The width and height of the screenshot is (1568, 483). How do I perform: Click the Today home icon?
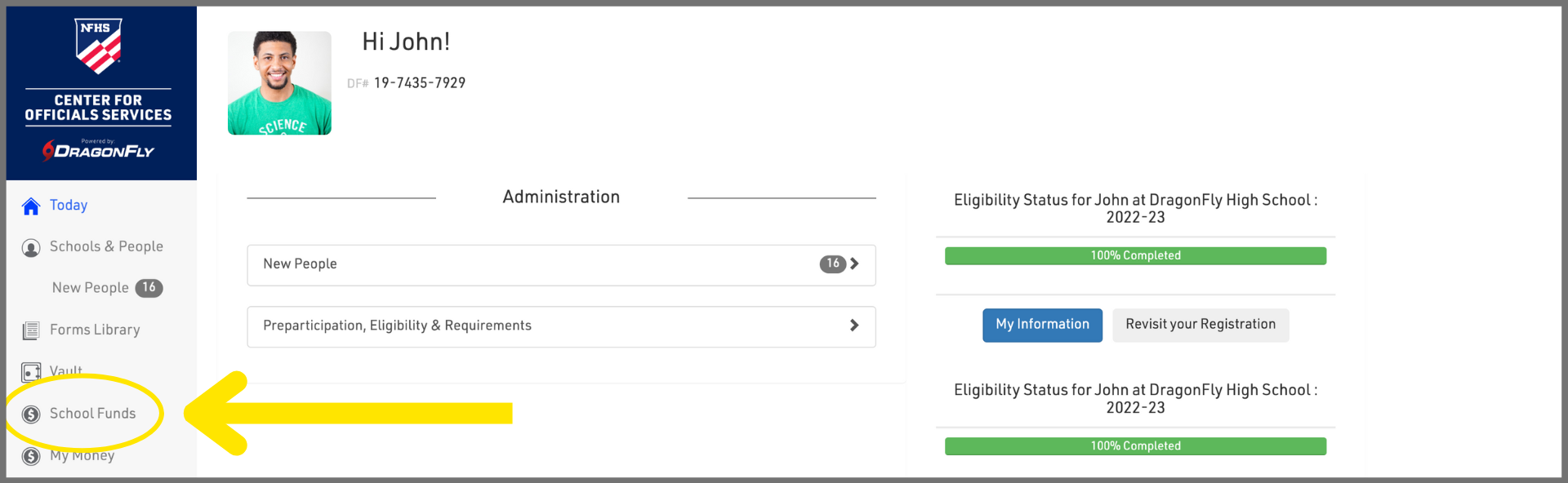coord(31,206)
